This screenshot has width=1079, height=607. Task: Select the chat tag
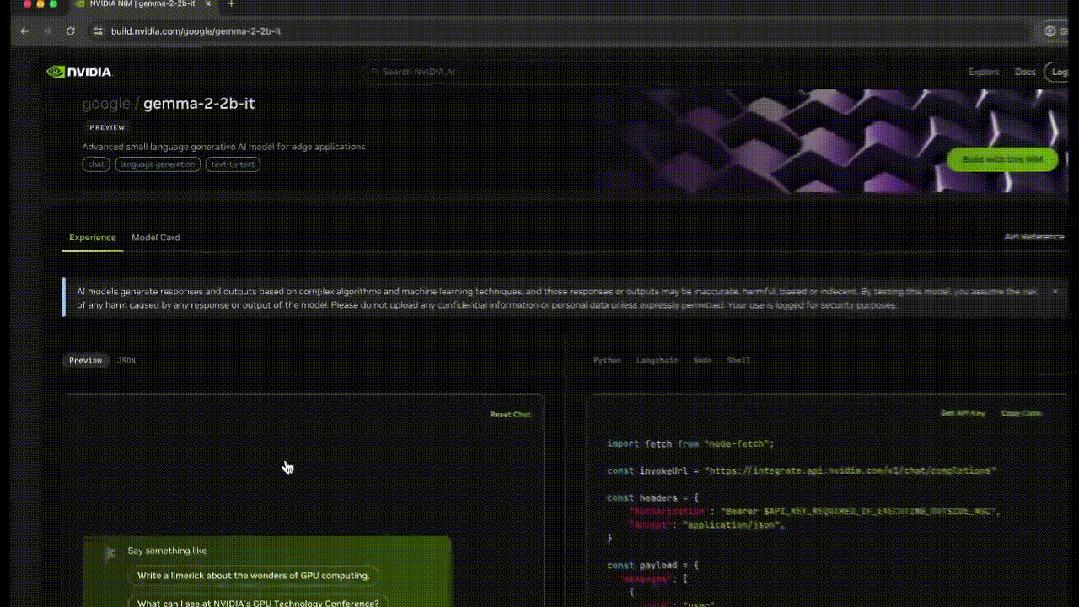click(96, 164)
